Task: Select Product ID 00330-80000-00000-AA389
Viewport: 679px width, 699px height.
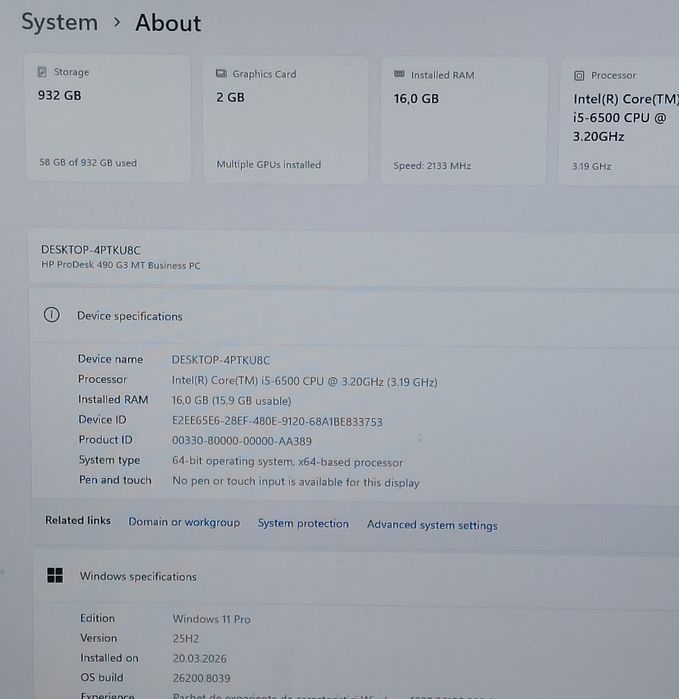Action: pos(242,441)
